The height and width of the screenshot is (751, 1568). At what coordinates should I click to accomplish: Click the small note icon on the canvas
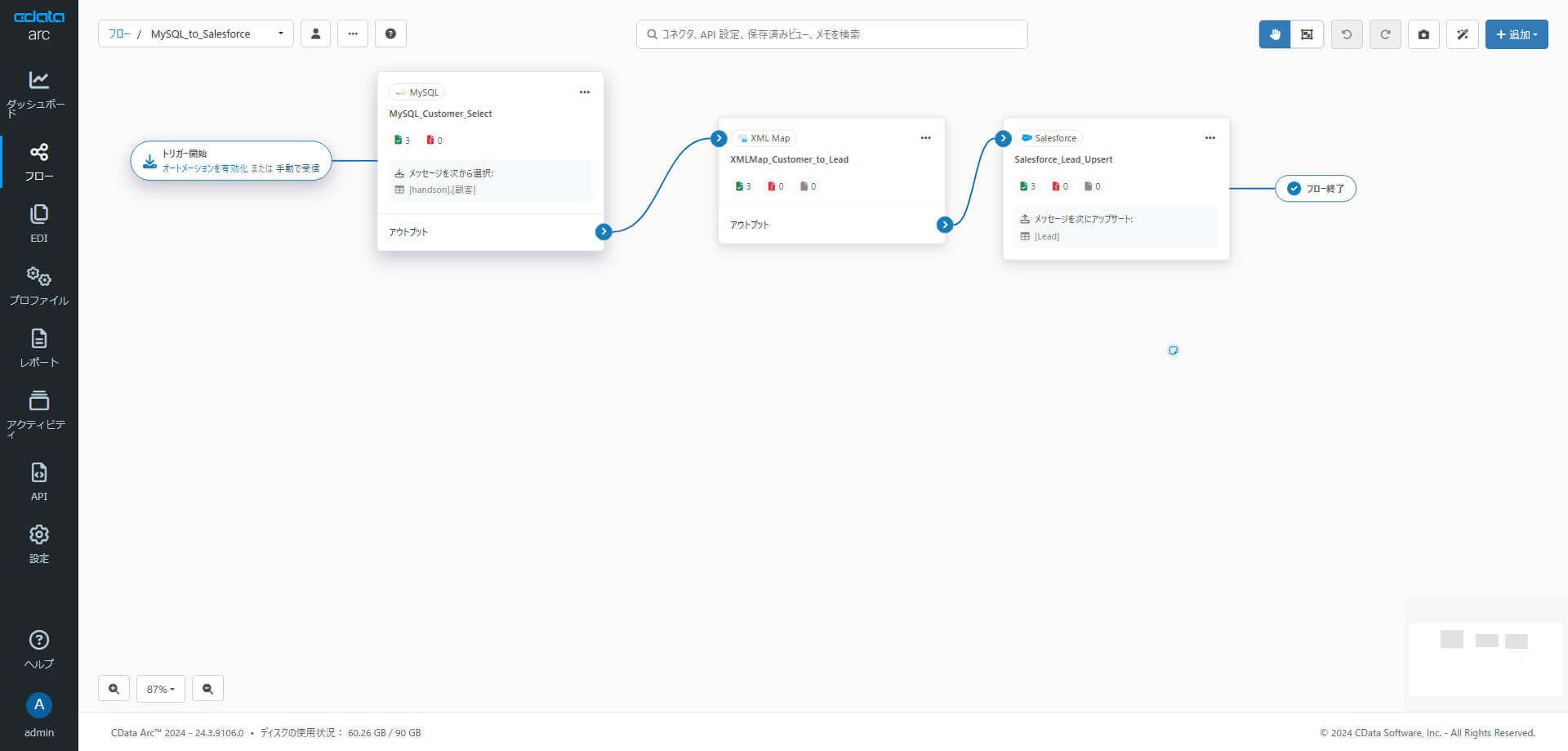click(1173, 351)
